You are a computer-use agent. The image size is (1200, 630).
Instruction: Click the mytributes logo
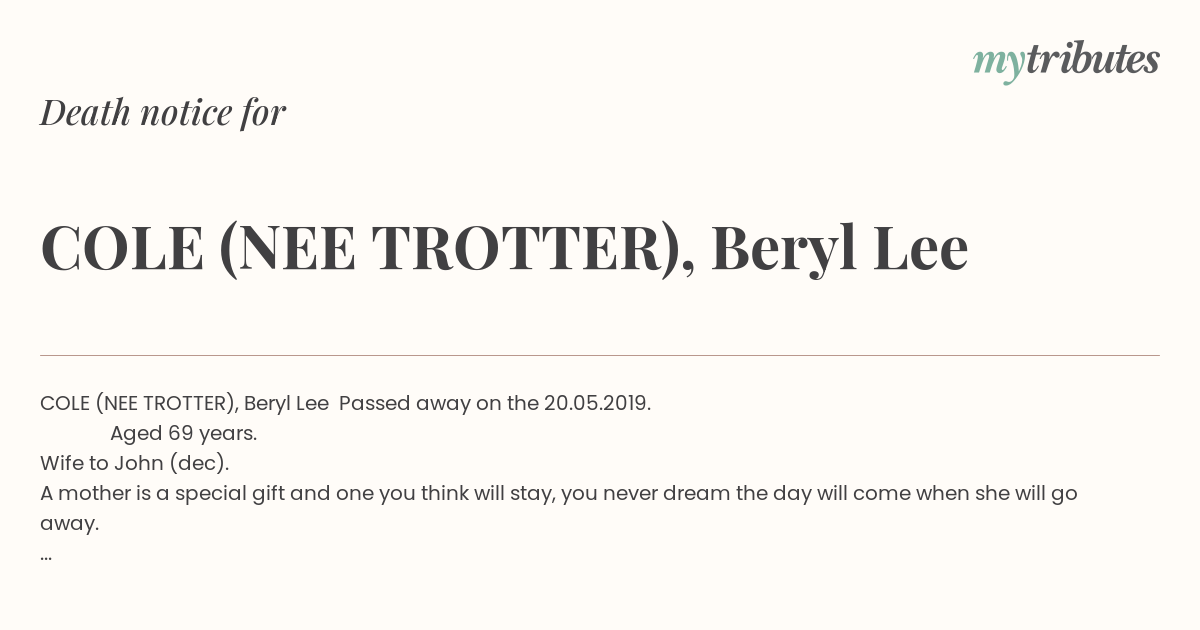click(1066, 61)
